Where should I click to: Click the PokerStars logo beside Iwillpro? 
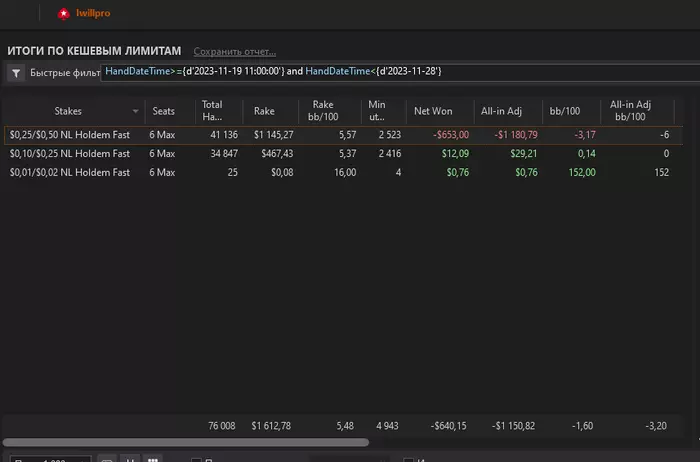64,13
